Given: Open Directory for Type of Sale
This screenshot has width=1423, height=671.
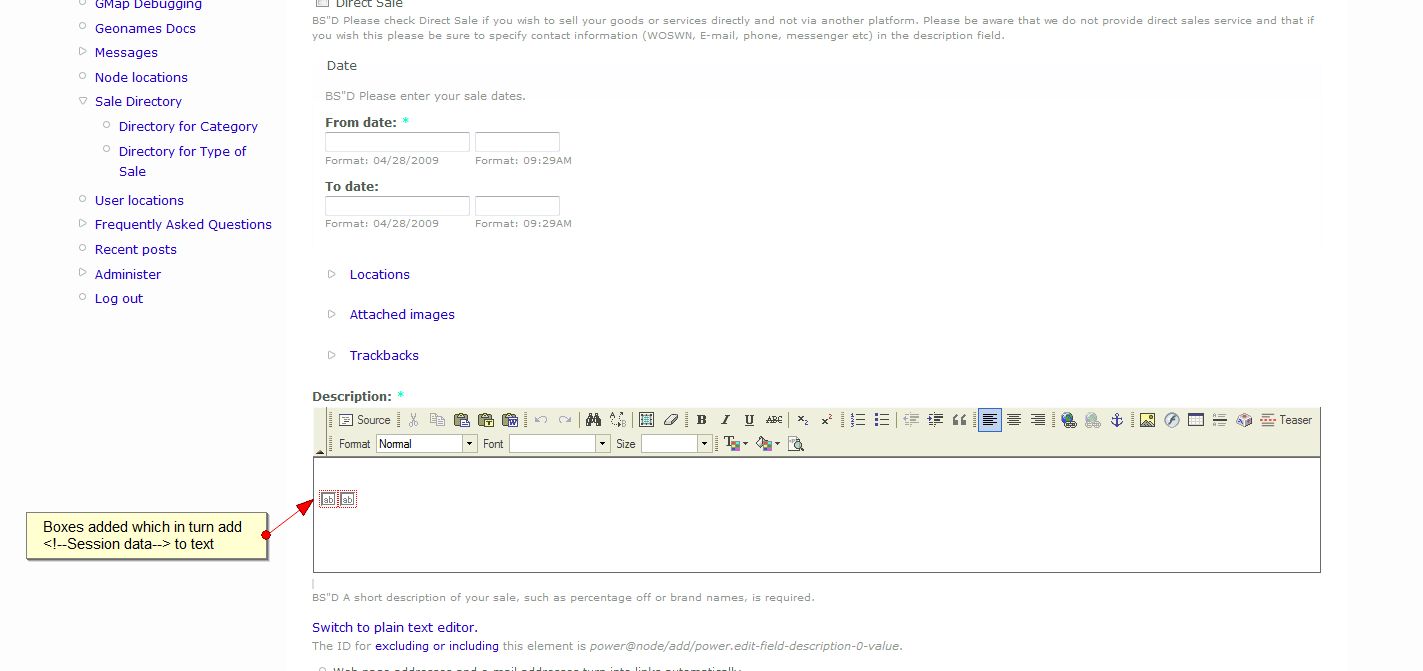Looking at the screenshot, I should click(x=182, y=161).
